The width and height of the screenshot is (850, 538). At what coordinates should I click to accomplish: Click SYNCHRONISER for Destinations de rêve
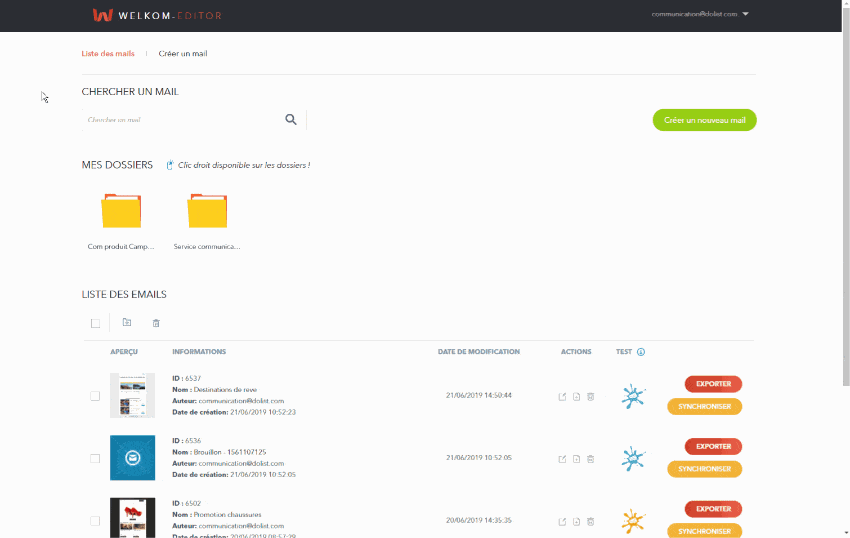click(704, 406)
